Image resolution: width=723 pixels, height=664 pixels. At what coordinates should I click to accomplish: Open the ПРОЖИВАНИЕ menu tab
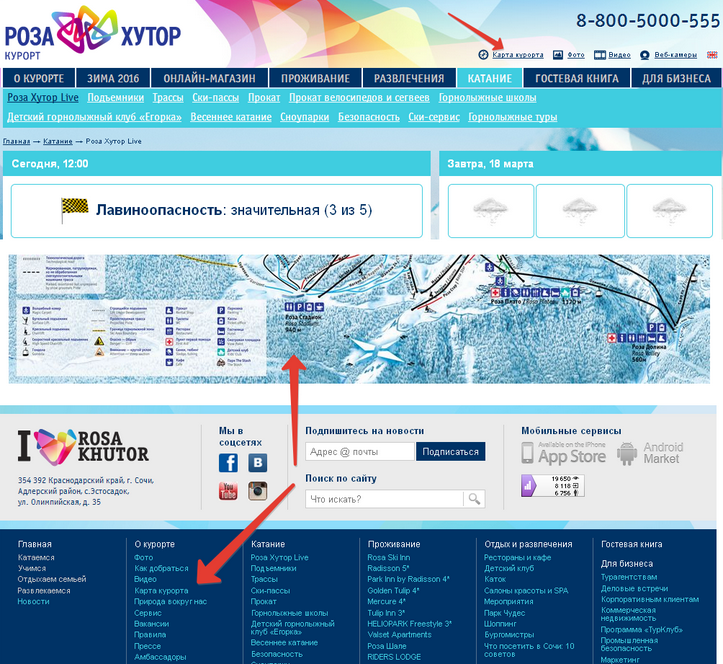click(x=315, y=78)
